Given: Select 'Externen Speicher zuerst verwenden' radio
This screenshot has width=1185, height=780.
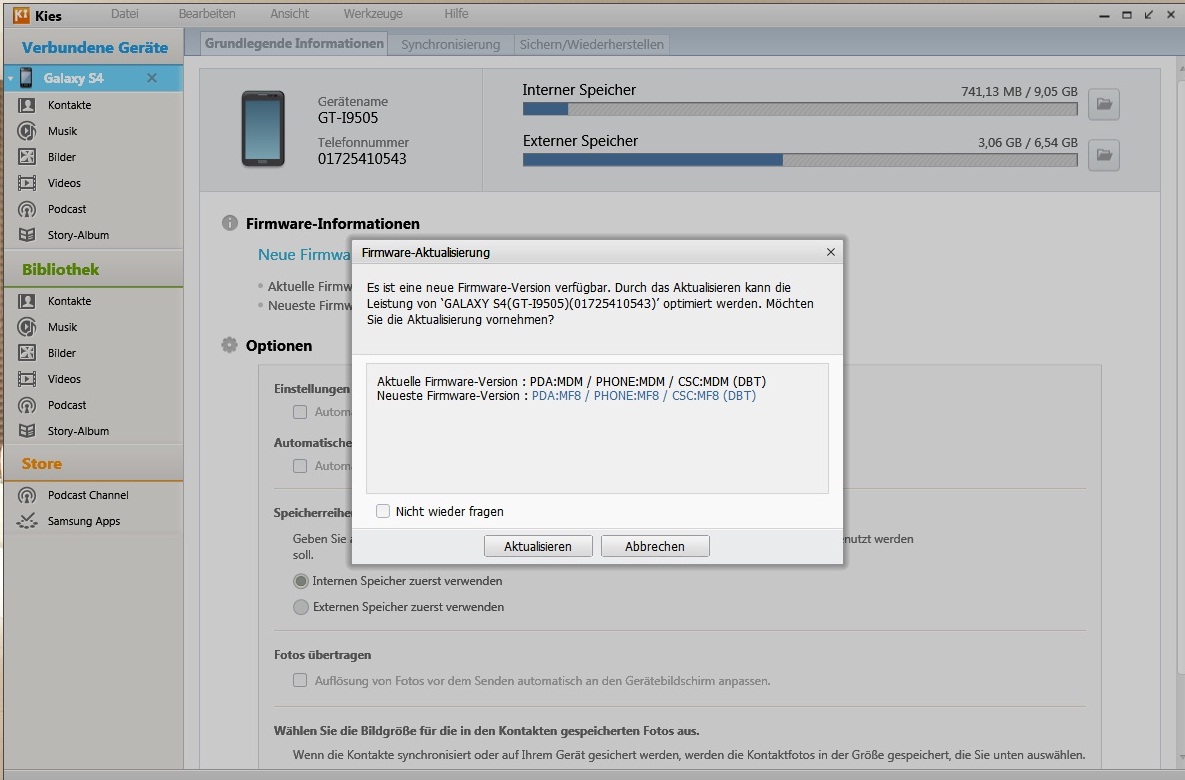Looking at the screenshot, I should [301, 607].
